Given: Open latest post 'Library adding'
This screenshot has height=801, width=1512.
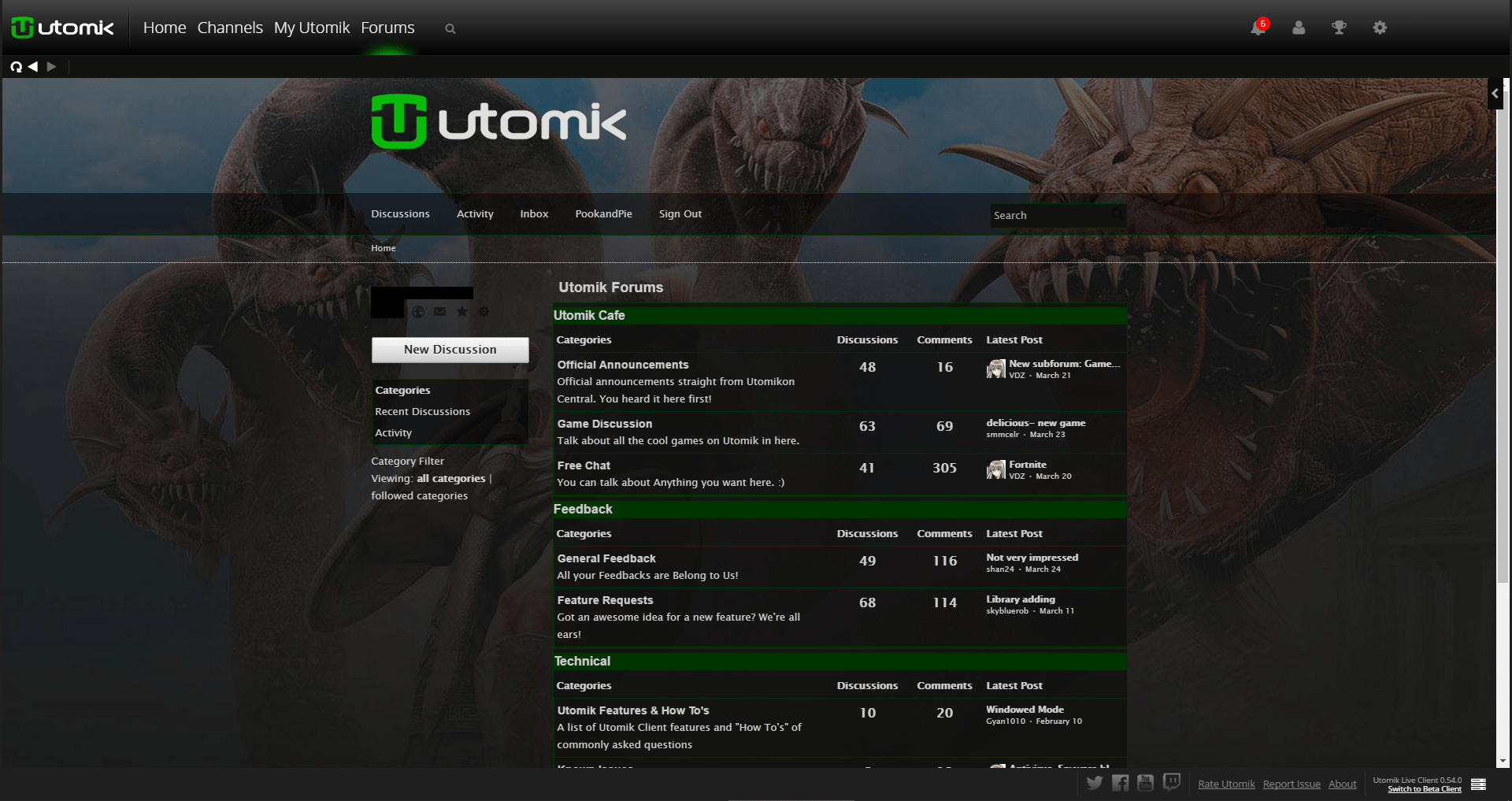Looking at the screenshot, I should [x=1021, y=599].
